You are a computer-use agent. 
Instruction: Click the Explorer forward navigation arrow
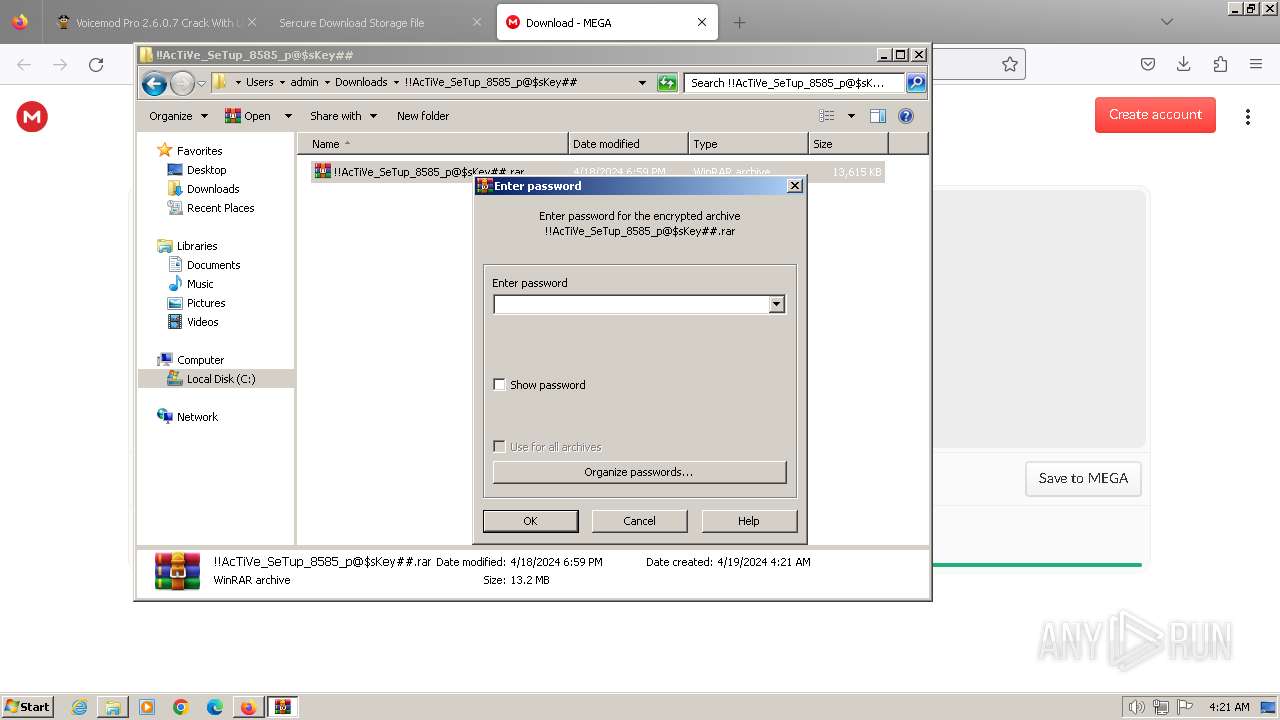[182, 83]
